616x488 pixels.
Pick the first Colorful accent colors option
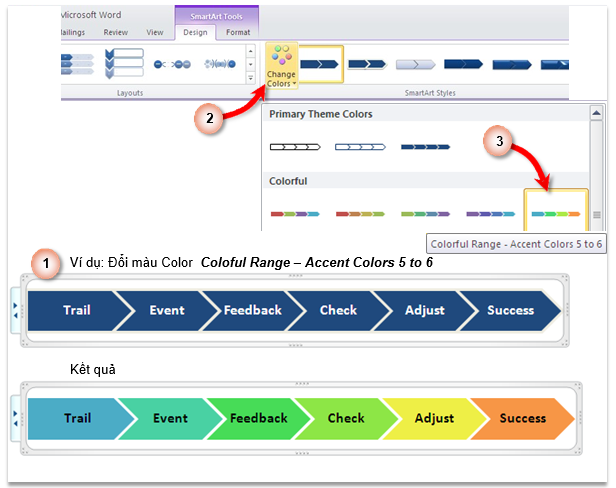(x=295, y=213)
